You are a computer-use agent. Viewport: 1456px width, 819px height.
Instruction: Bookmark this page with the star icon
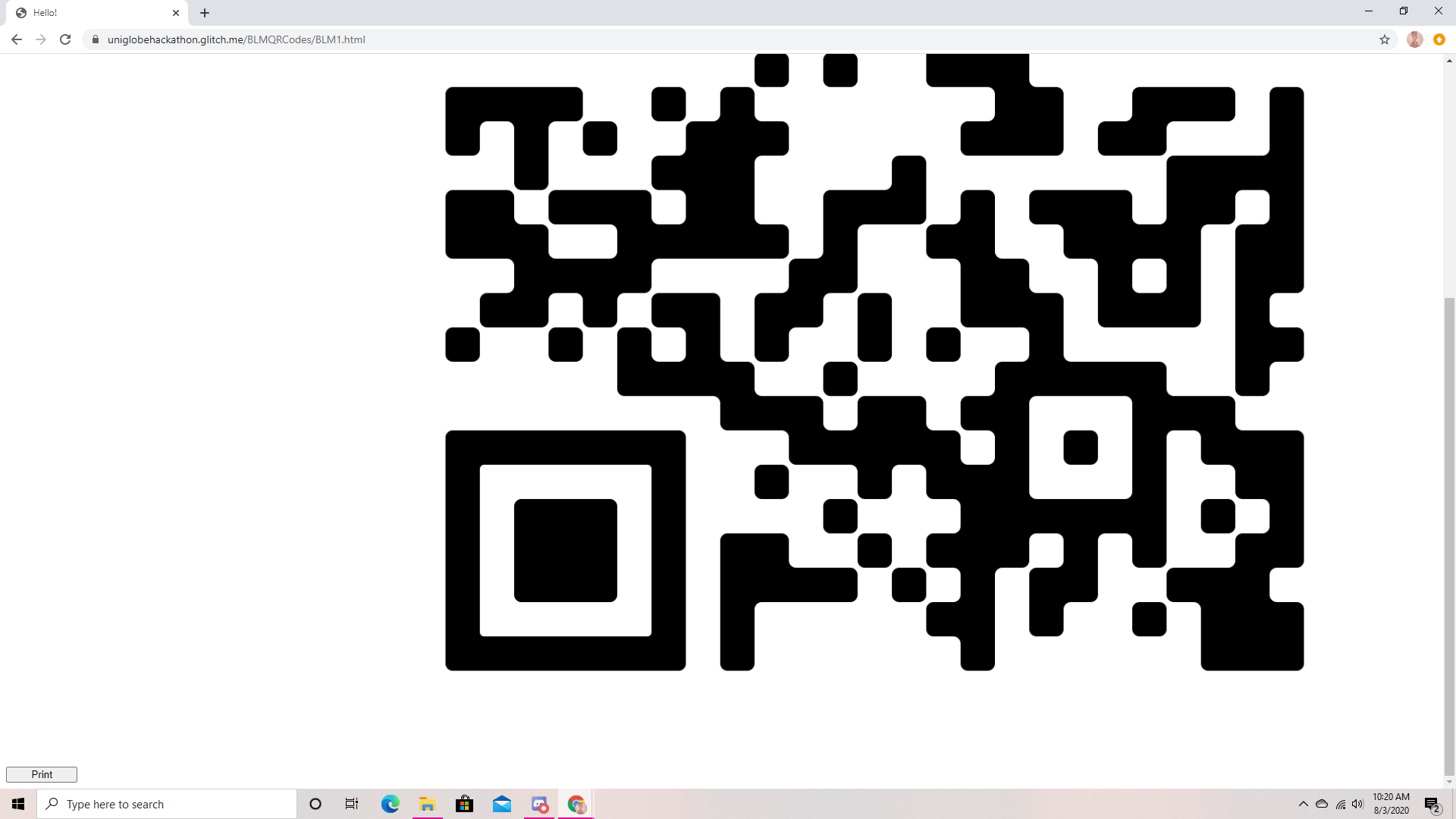tap(1385, 39)
